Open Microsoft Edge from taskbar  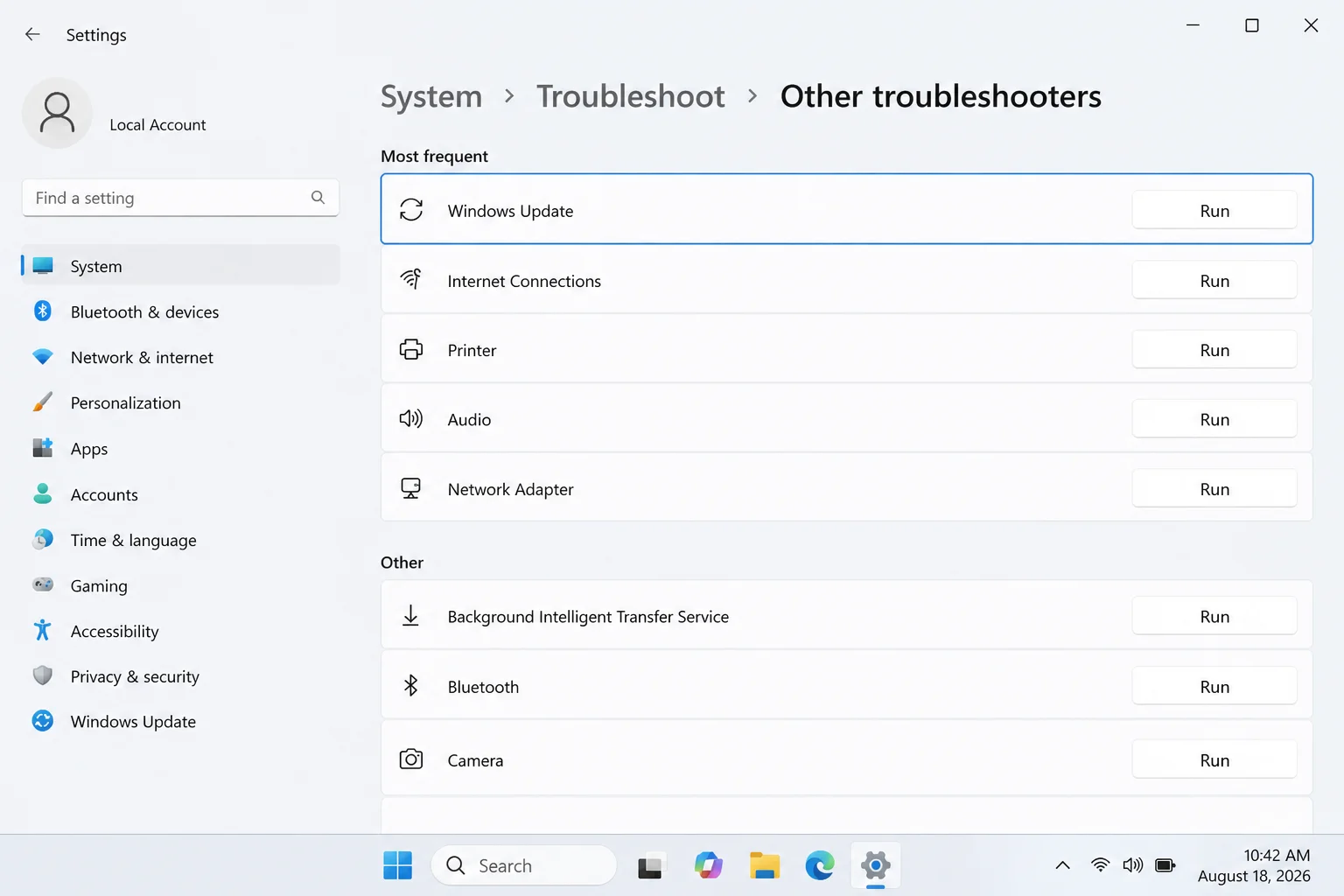[x=820, y=865]
